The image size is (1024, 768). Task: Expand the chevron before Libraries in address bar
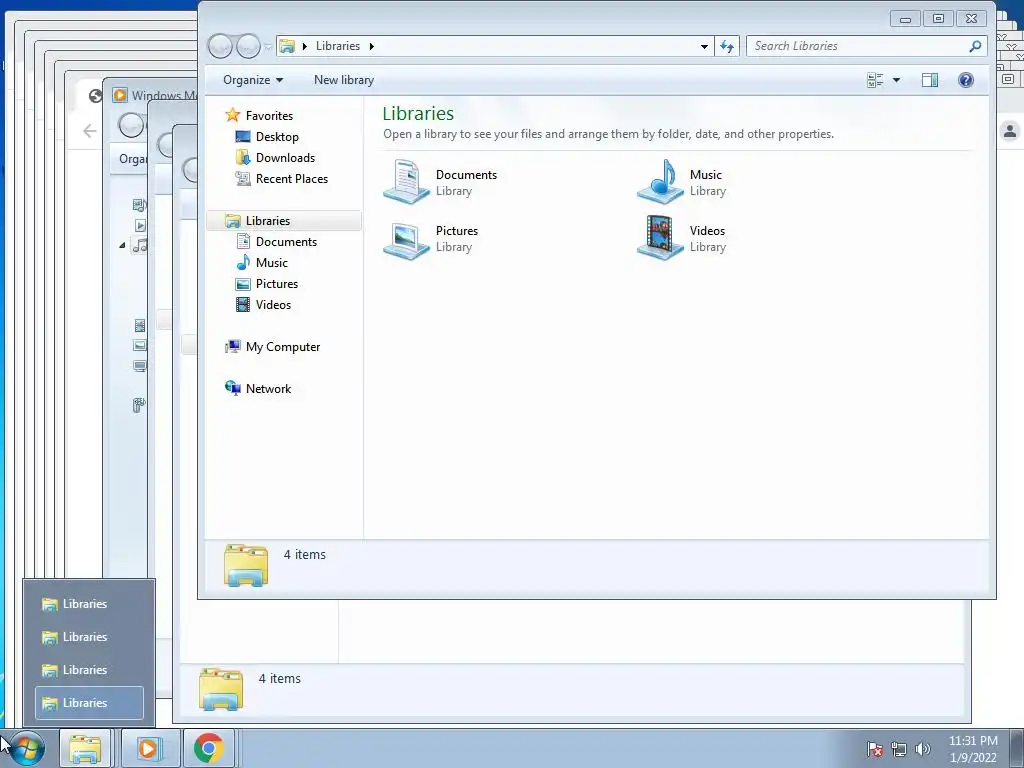click(304, 46)
